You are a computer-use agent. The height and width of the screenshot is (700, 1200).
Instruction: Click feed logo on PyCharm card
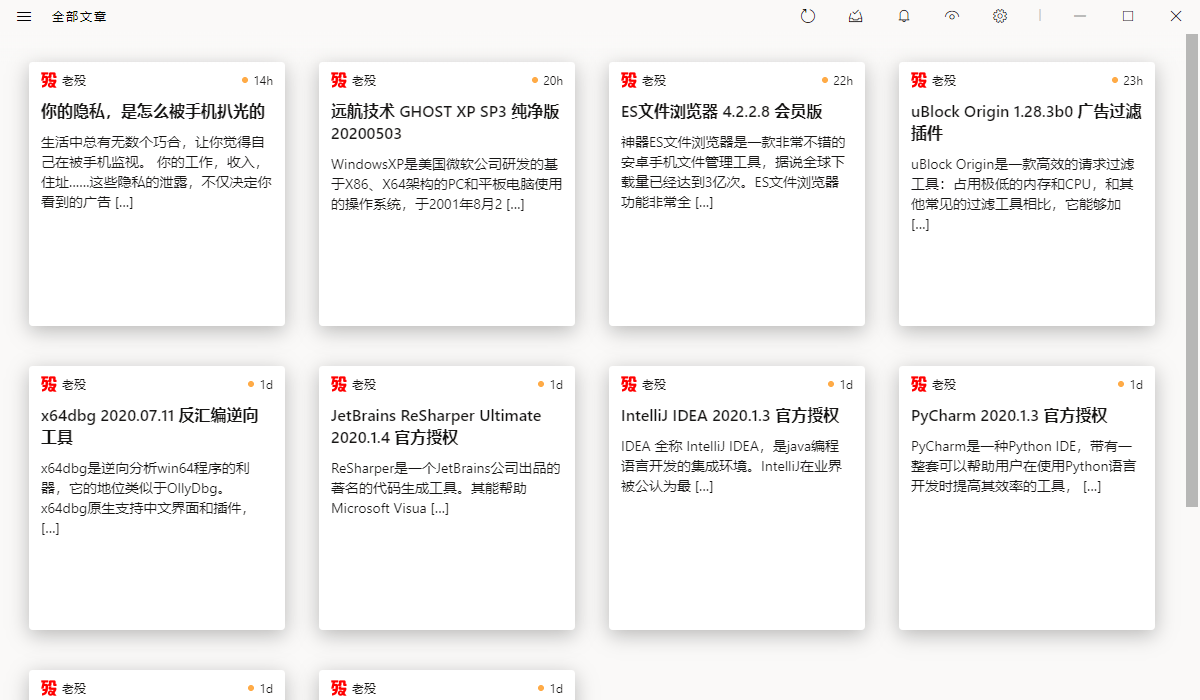pyautogui.click(x=919, y=384)
